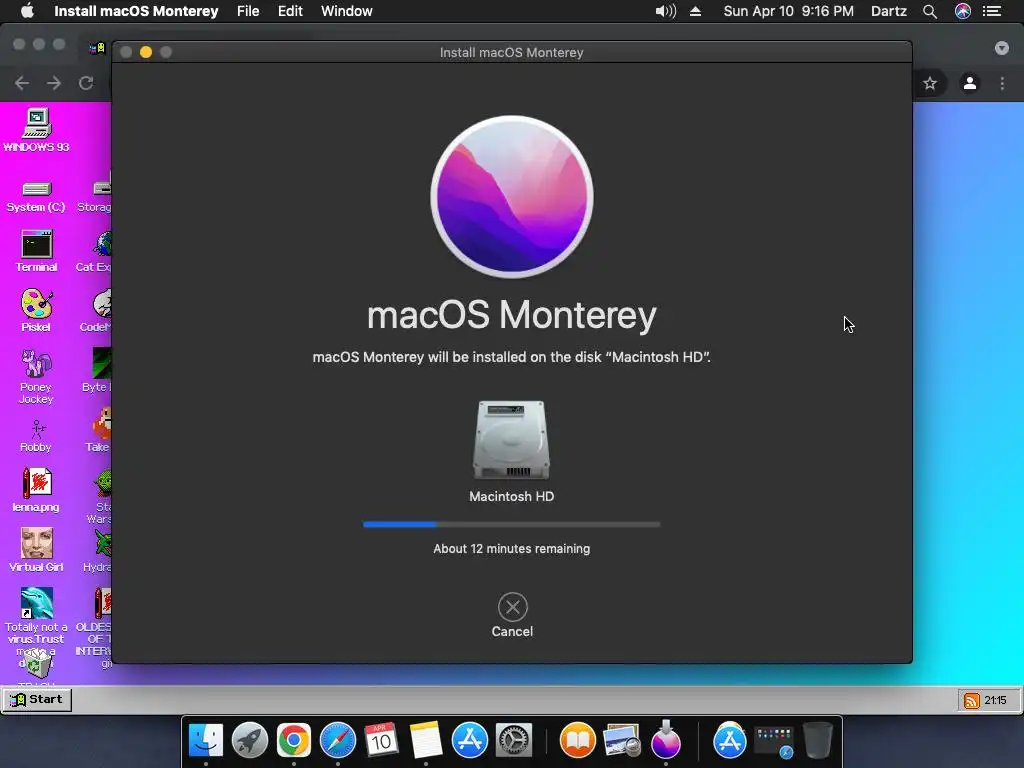This screenshot has width=1024, height=768.
Task: Click the 21:15 clock in Windows 93 taskbar
Action: point(995,700)
